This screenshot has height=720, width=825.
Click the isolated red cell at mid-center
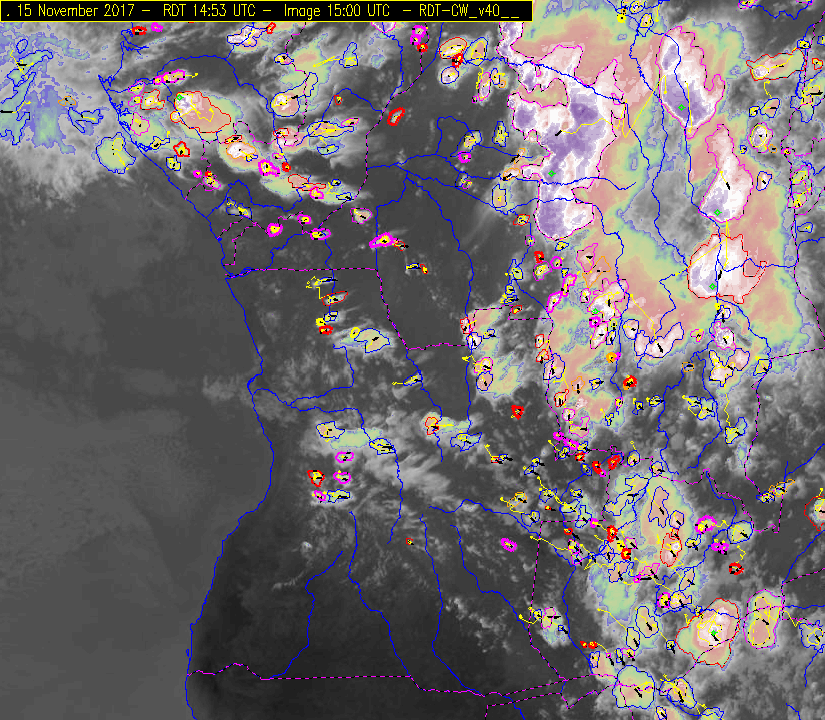pyautogui.click(x=518, y=410)
